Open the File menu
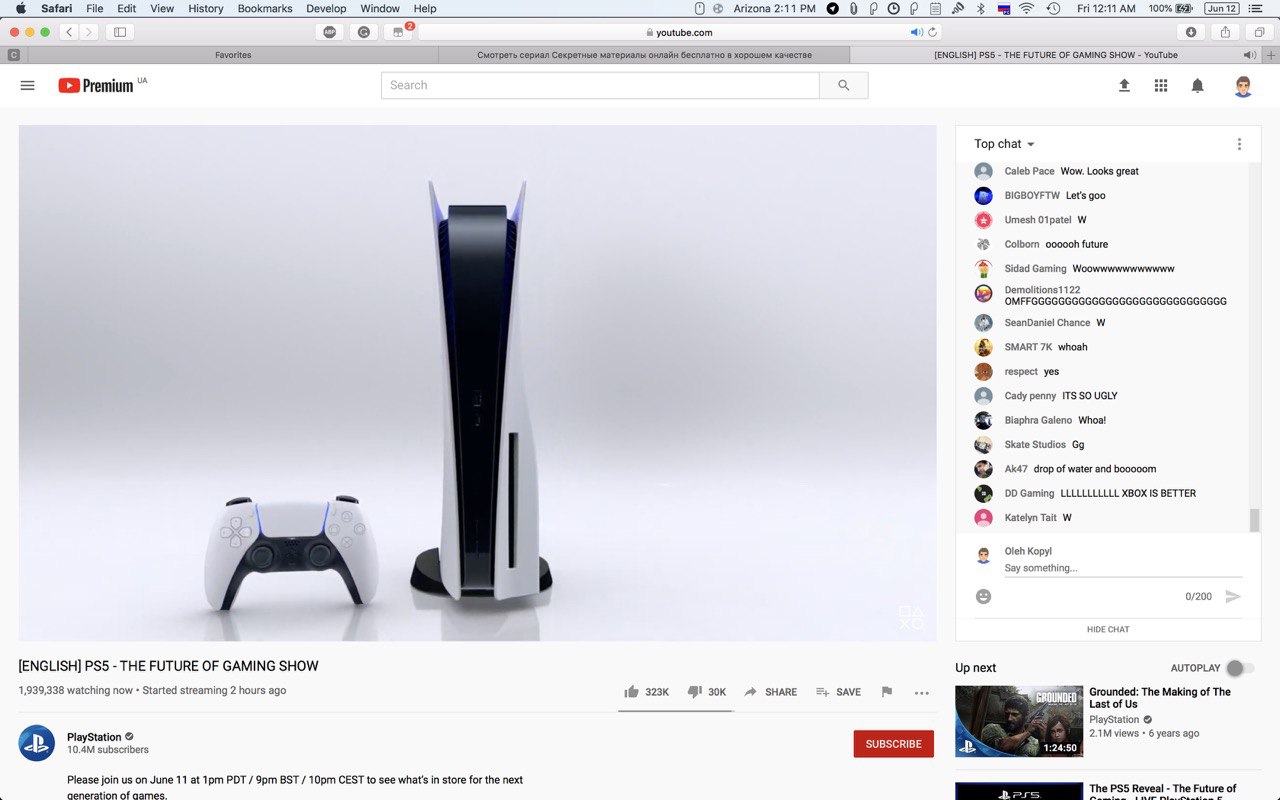This screenshot has width=1280, height=800. coord(95,8)
